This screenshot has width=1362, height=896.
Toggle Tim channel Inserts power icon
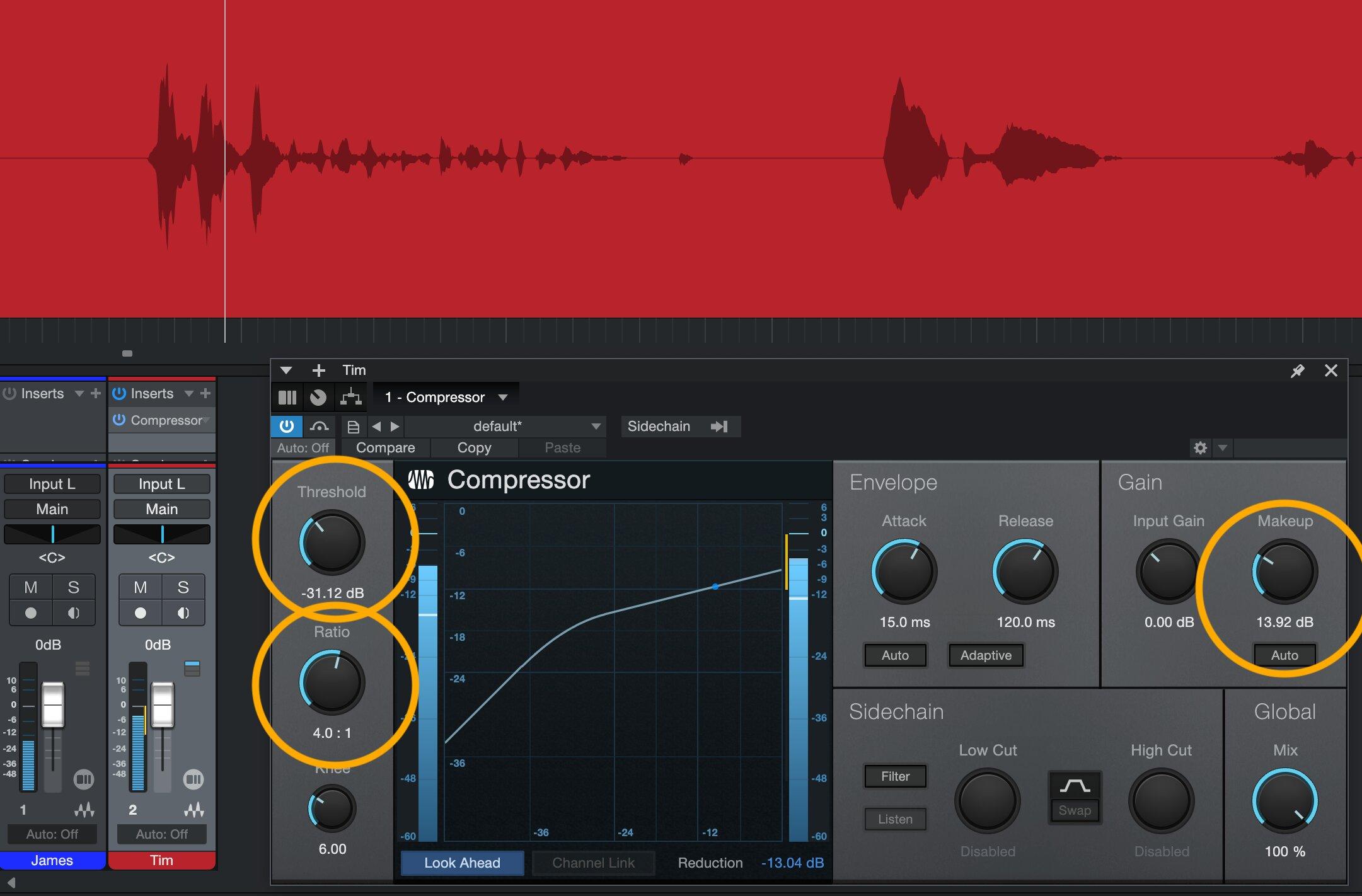(118, 393)
